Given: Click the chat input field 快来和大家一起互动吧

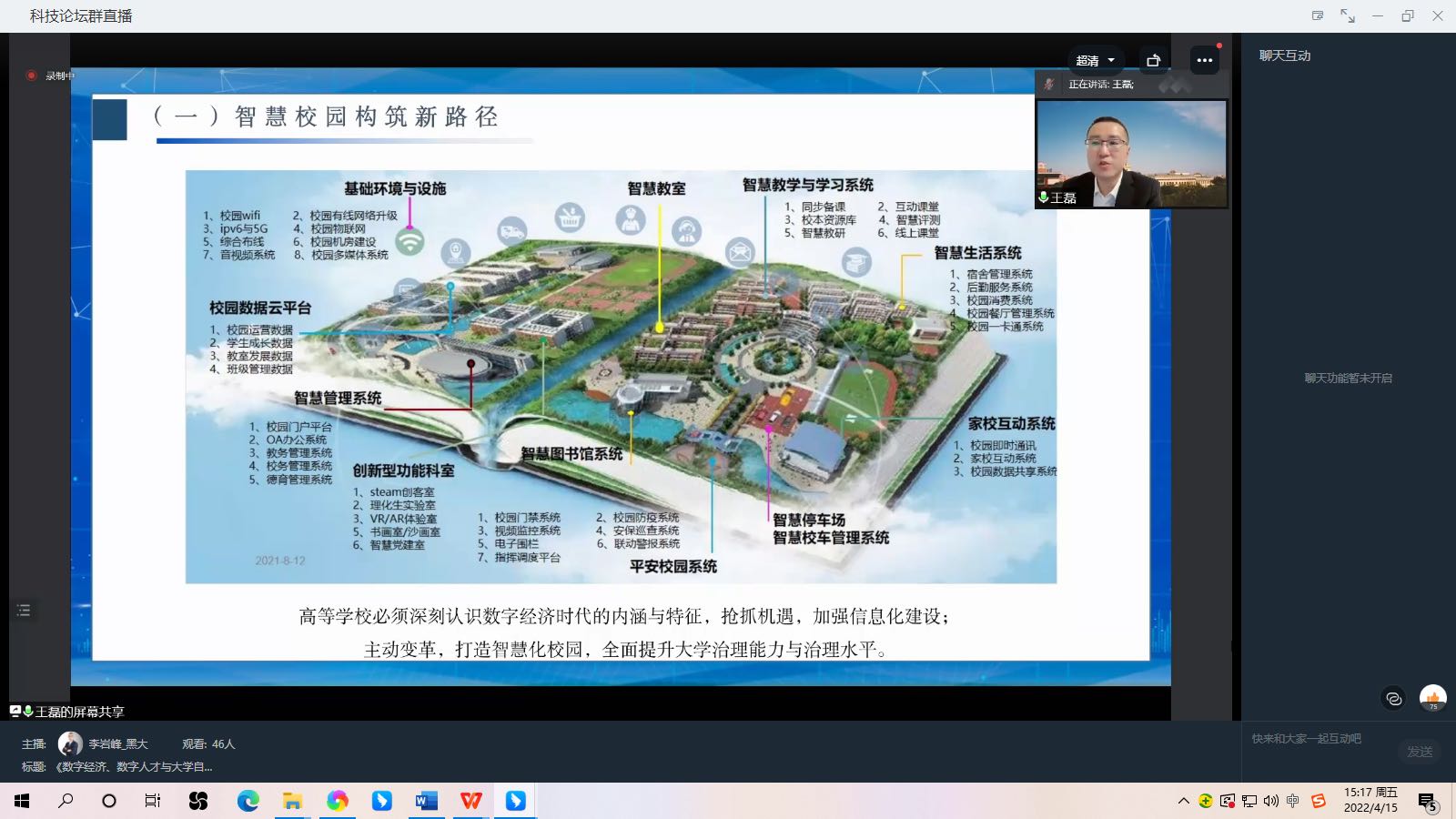Looking at the screenshot, I should 1319,739.
